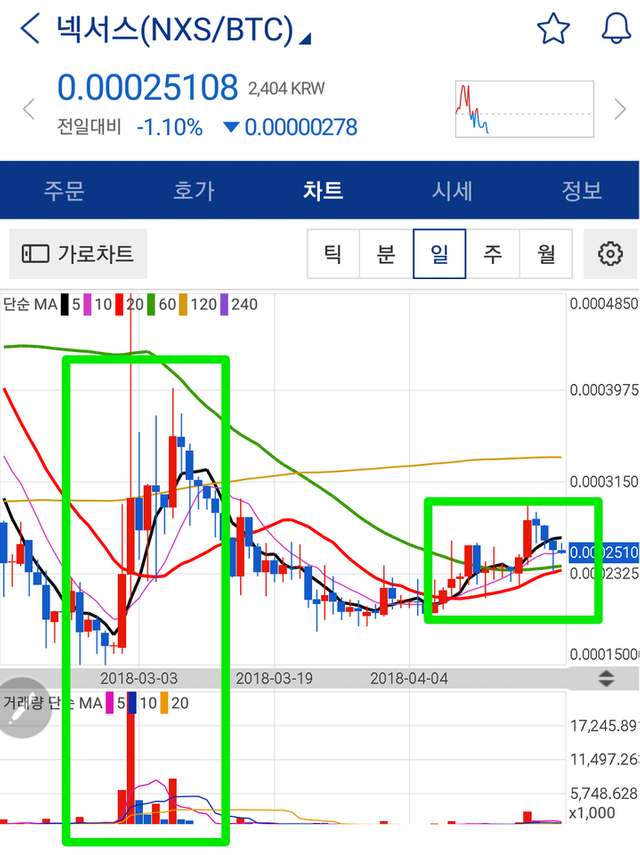Tap the current price 0.00025108

click(148, 87)
